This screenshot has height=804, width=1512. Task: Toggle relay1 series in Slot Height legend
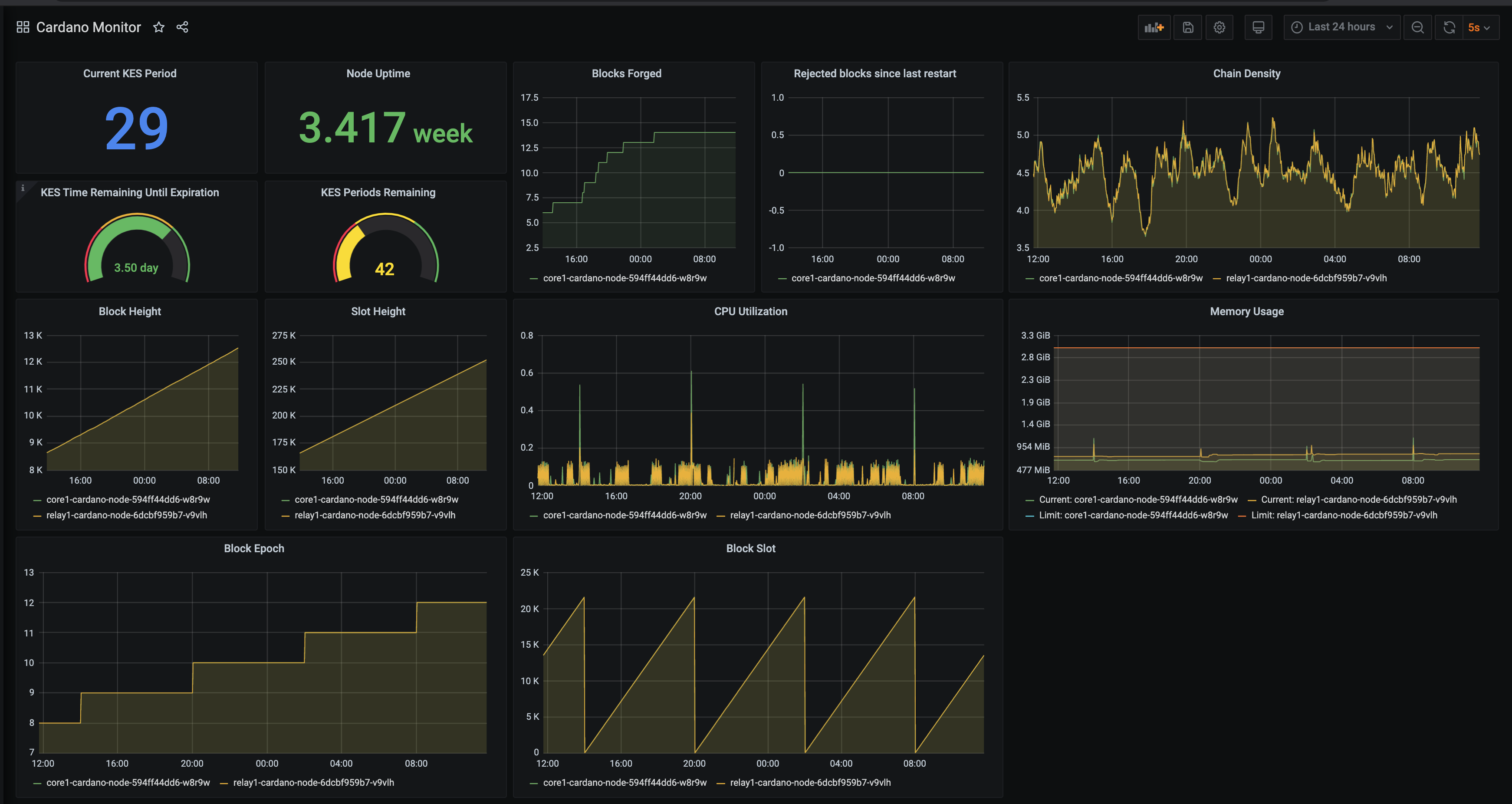(375, 516)
